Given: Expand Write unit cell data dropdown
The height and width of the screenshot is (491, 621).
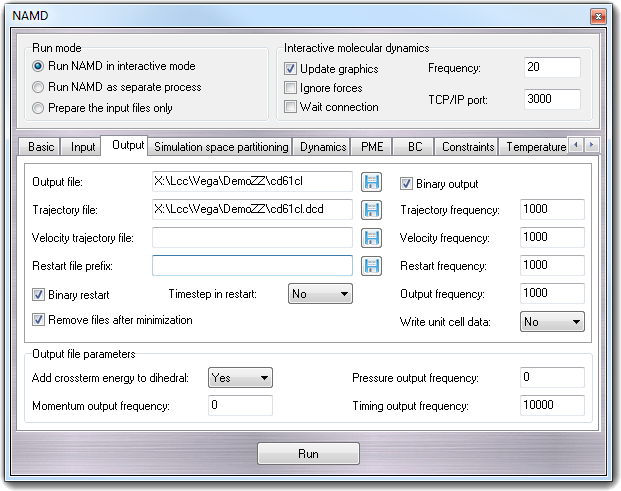Looking at the screenshot, I should [x=552, y=322].
